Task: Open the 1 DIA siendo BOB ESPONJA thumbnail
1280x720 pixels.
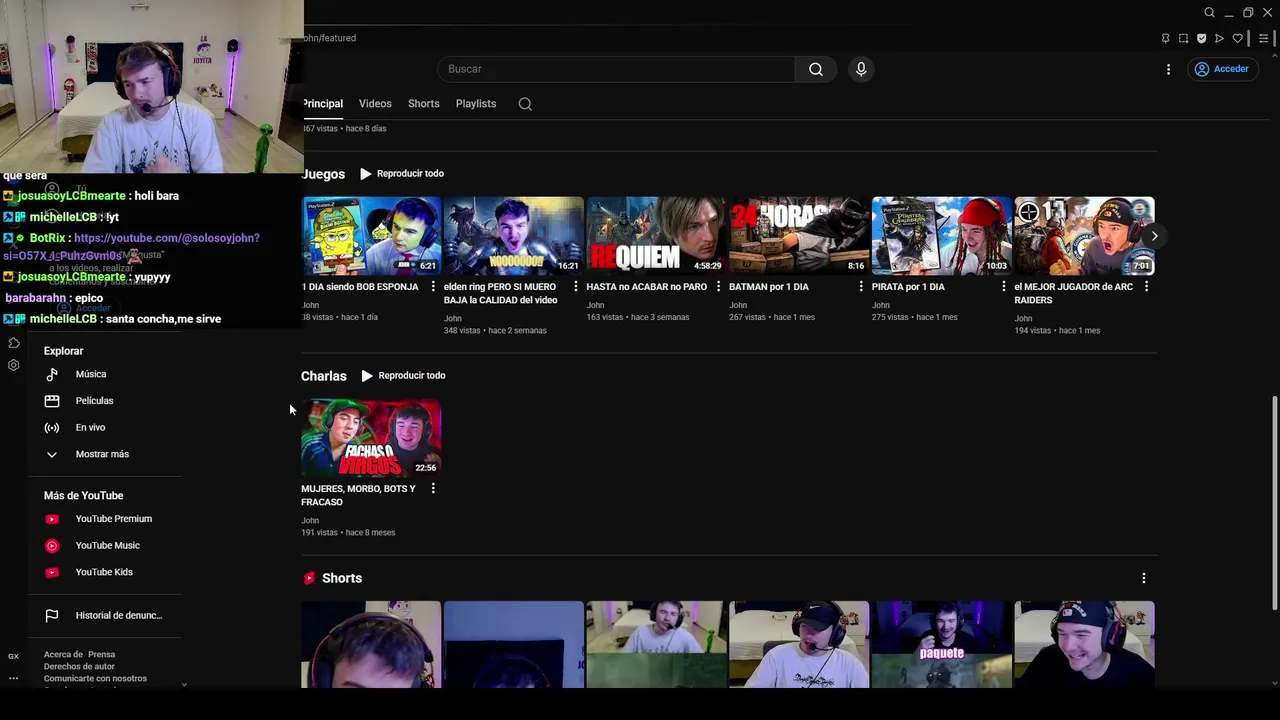Action: [371, 236]
